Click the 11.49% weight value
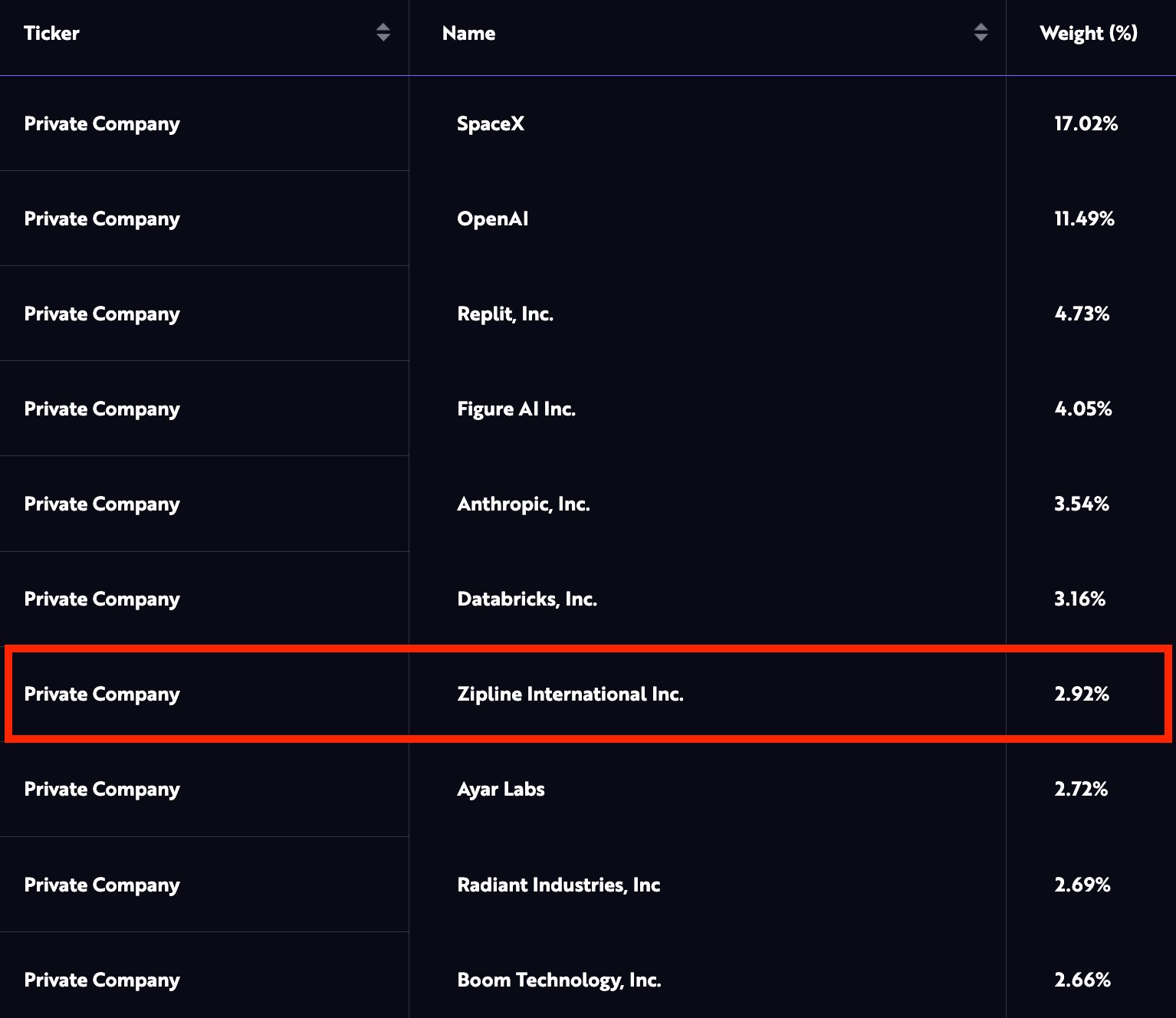The image size is (1176, 1018). click(x=1084, y=218)
